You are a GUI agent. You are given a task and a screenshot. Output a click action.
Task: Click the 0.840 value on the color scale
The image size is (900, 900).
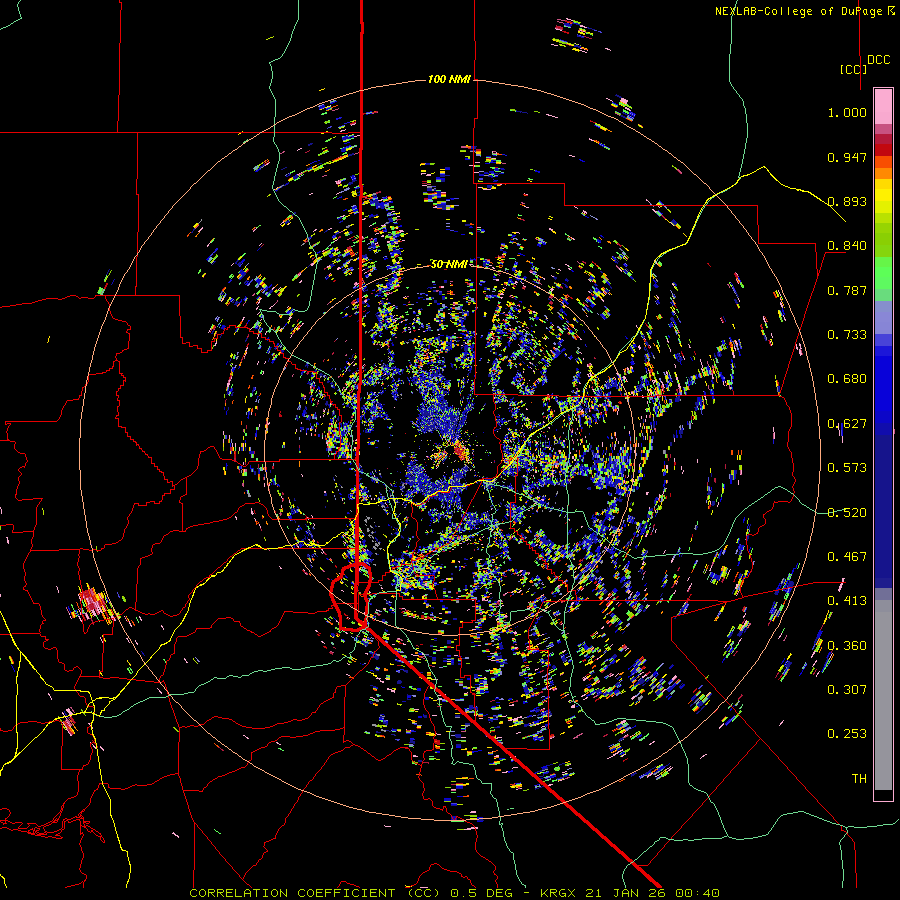tap(847, 246)
